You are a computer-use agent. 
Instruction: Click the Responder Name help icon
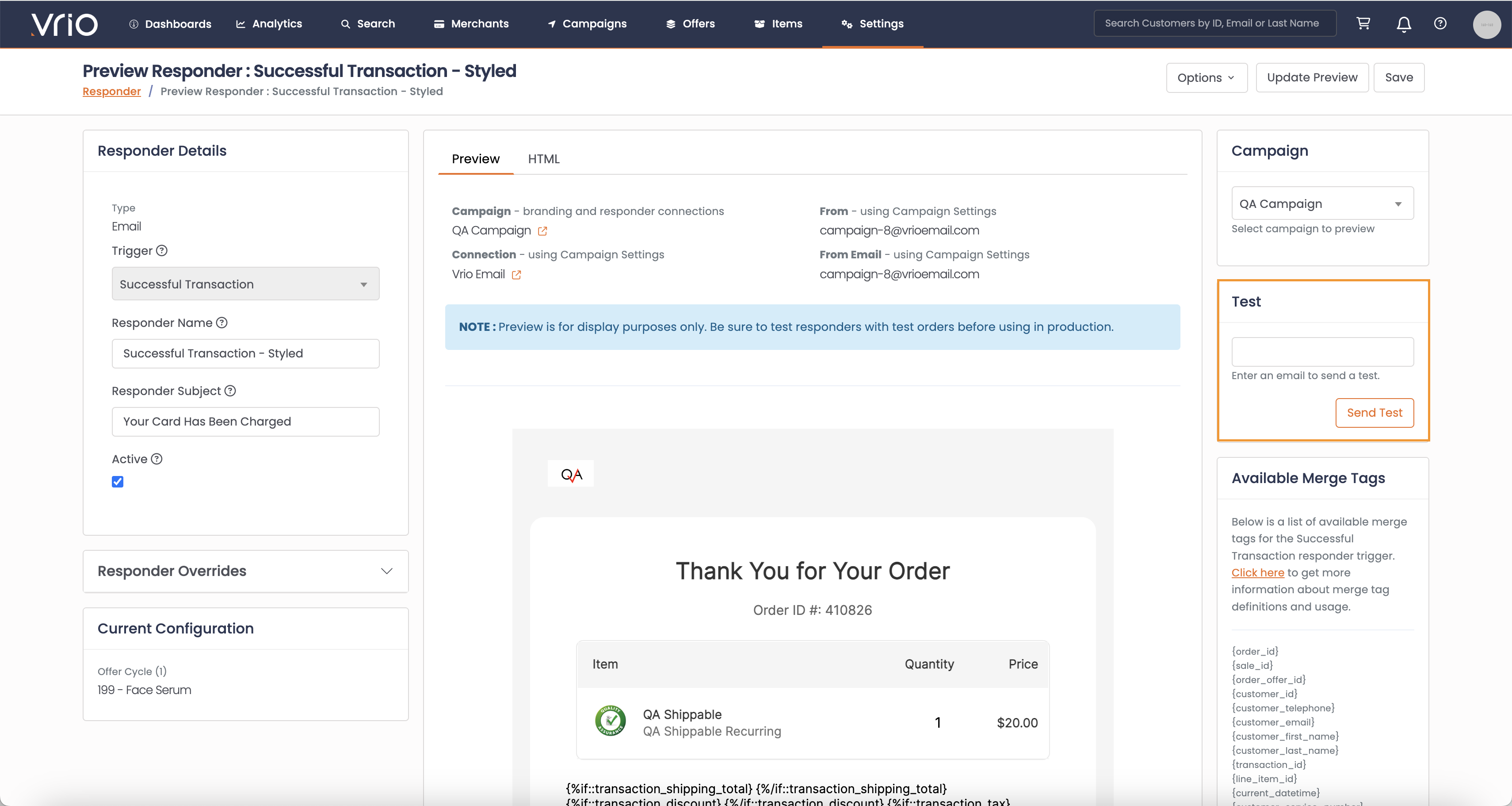coord(222,322)
